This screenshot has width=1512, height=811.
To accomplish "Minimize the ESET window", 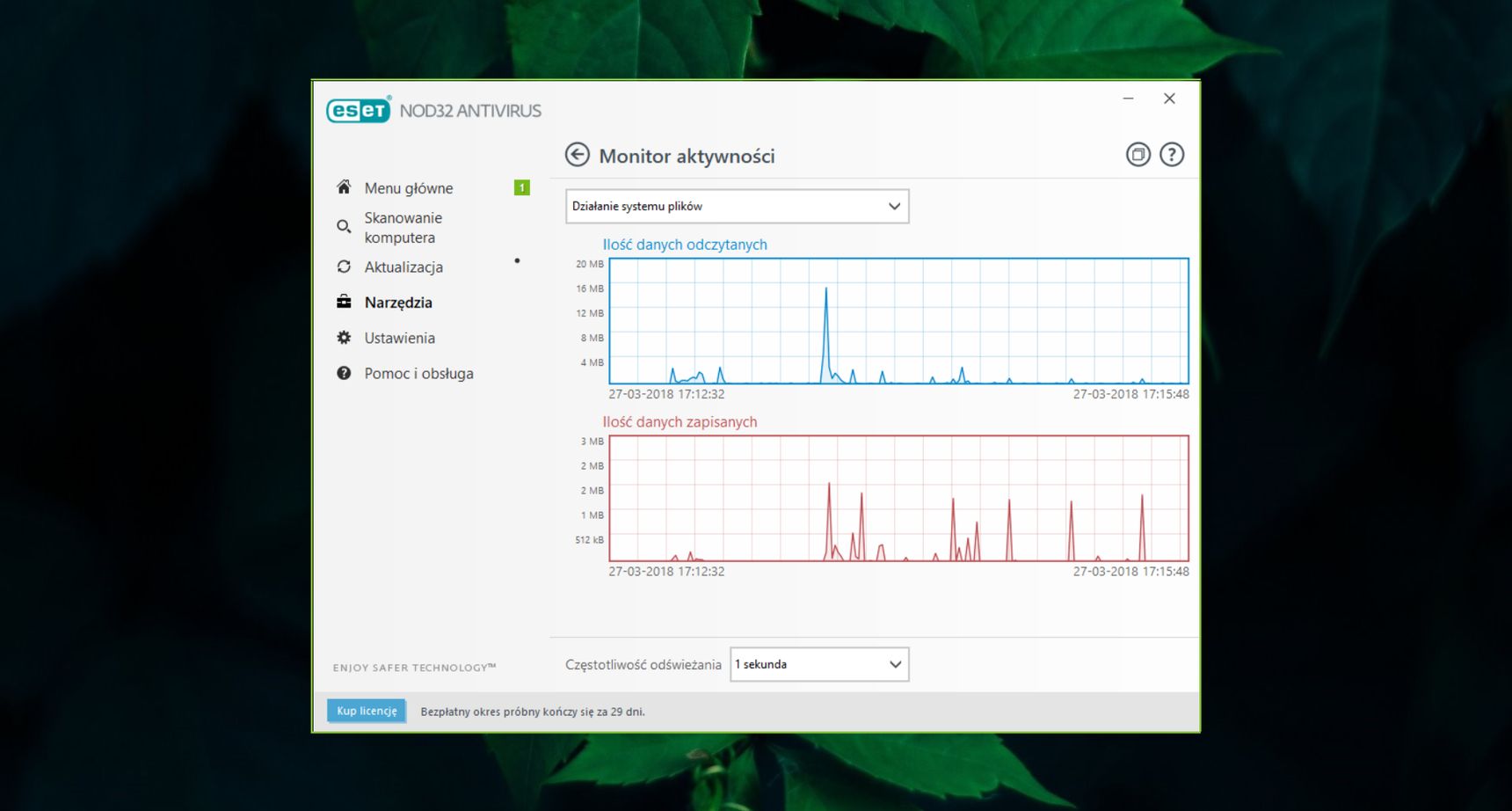I will pos(1128,99).
